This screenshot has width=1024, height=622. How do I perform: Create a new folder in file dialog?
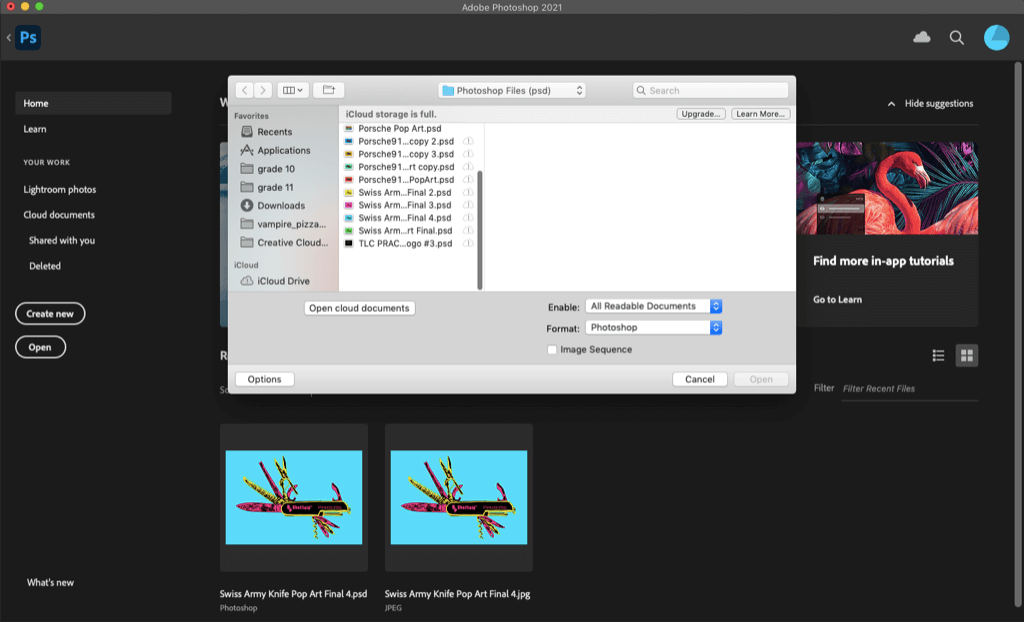328,90
